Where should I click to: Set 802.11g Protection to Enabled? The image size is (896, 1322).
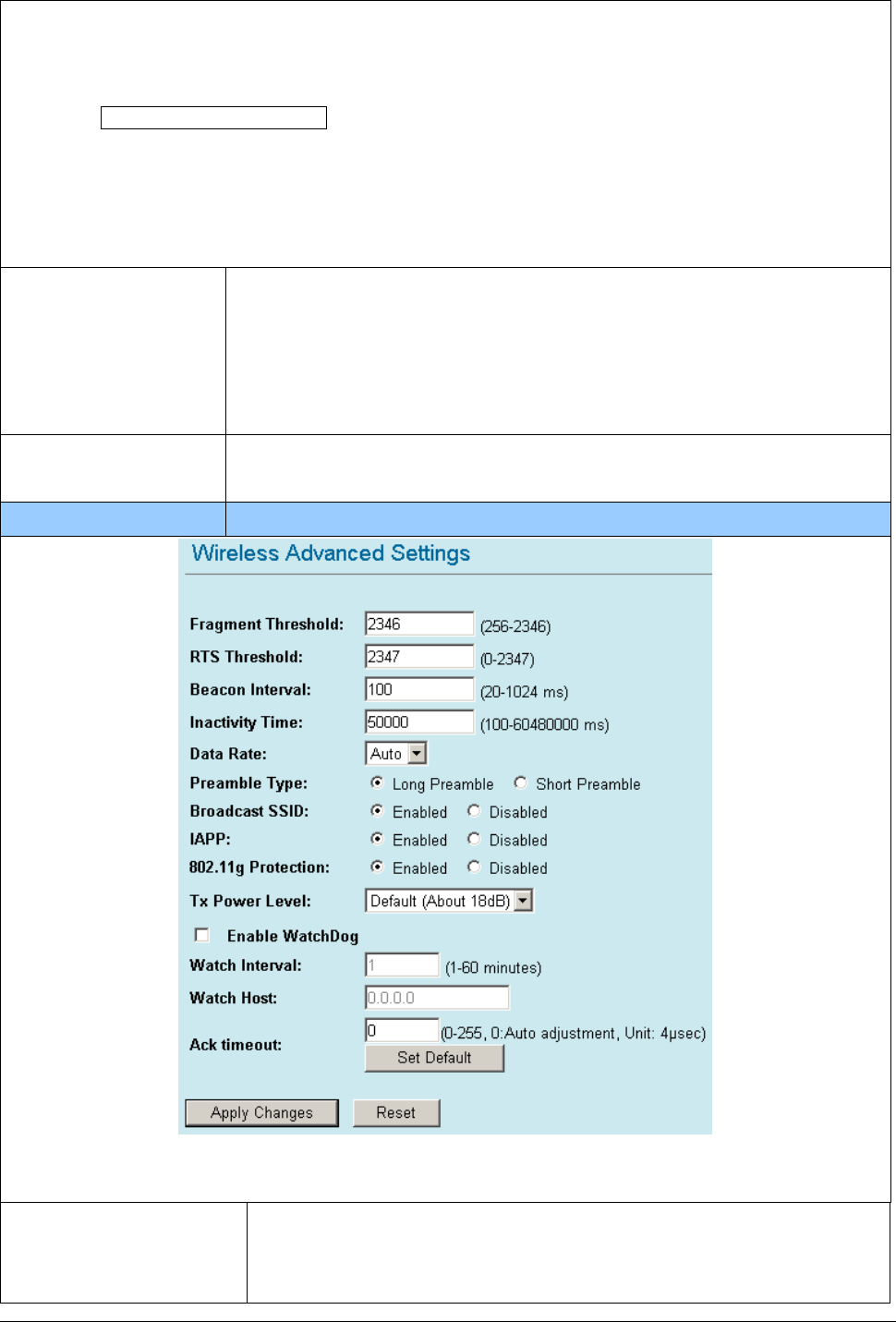(377, 867)
